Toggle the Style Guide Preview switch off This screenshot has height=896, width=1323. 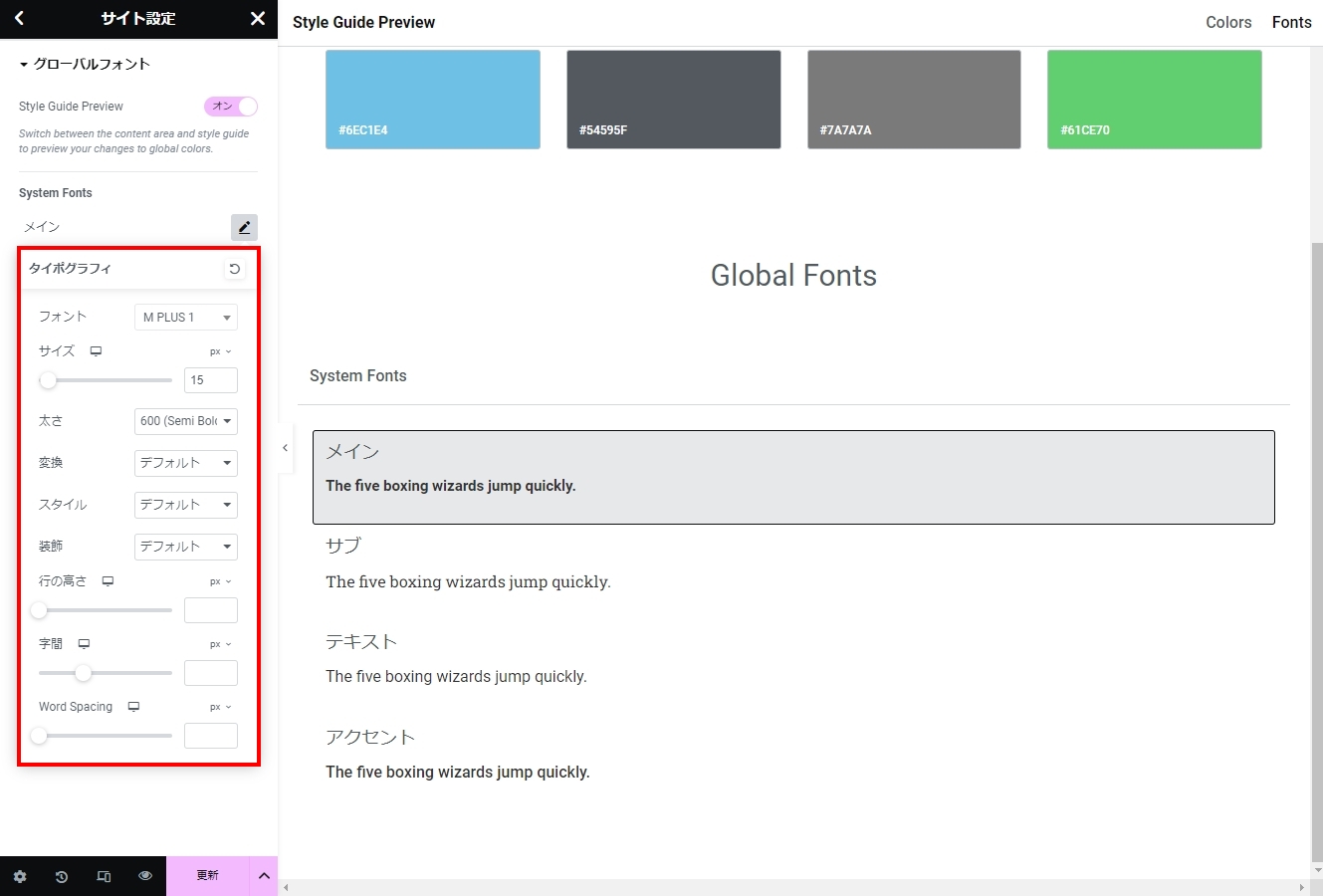point(231,107)
